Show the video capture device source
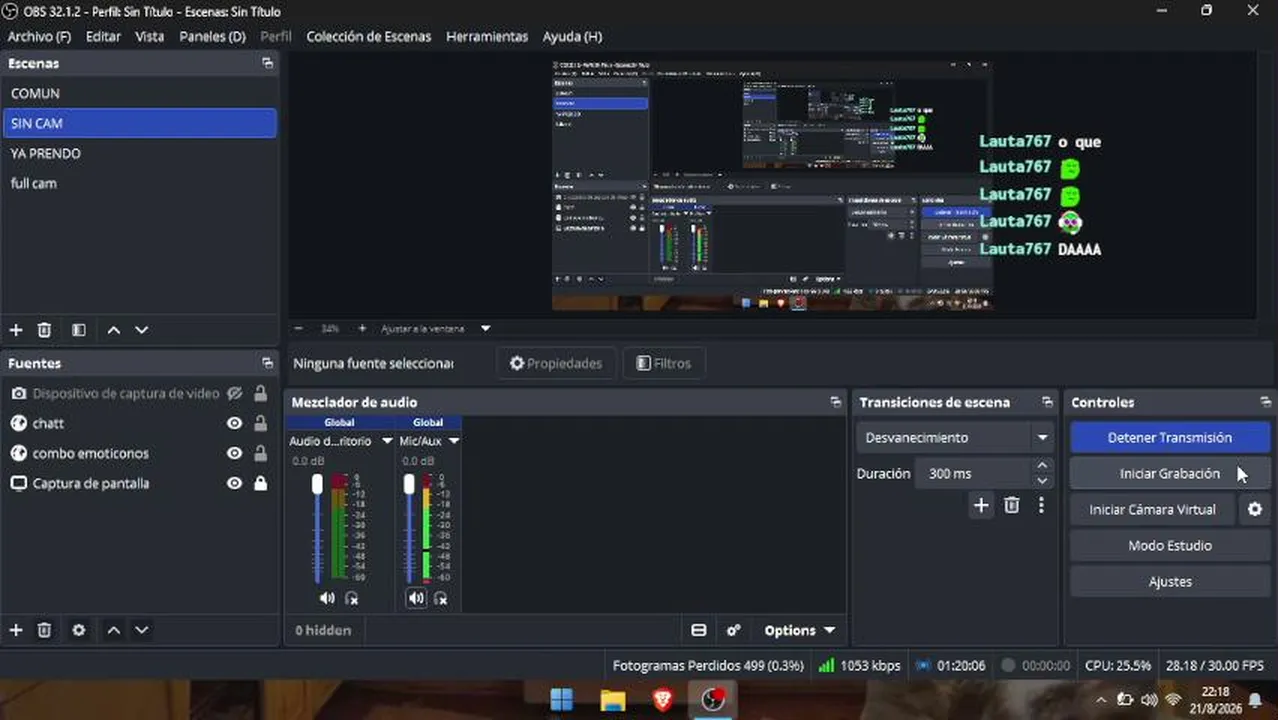1278x720 pixels. pos(234,394)
